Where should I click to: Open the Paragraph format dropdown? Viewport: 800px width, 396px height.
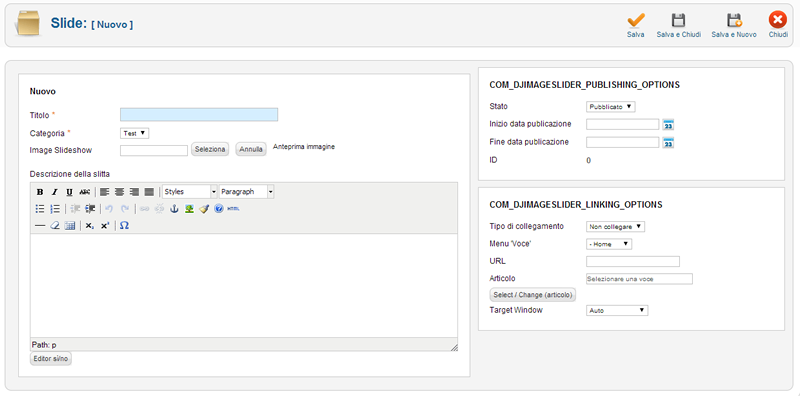pyautogui.click(x=247, y=192)
